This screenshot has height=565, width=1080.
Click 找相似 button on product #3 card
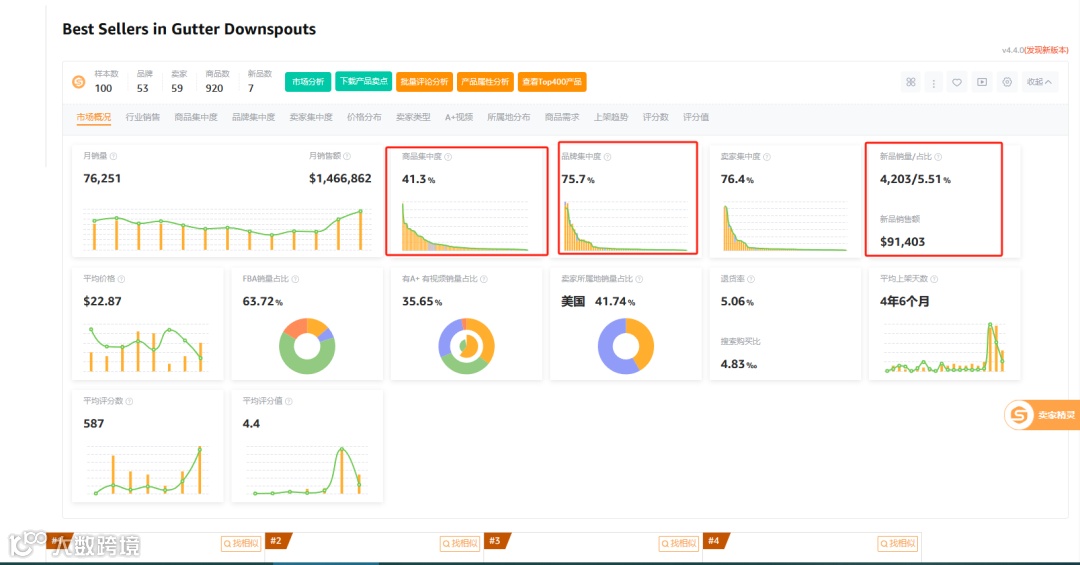[x=679, y=543]
